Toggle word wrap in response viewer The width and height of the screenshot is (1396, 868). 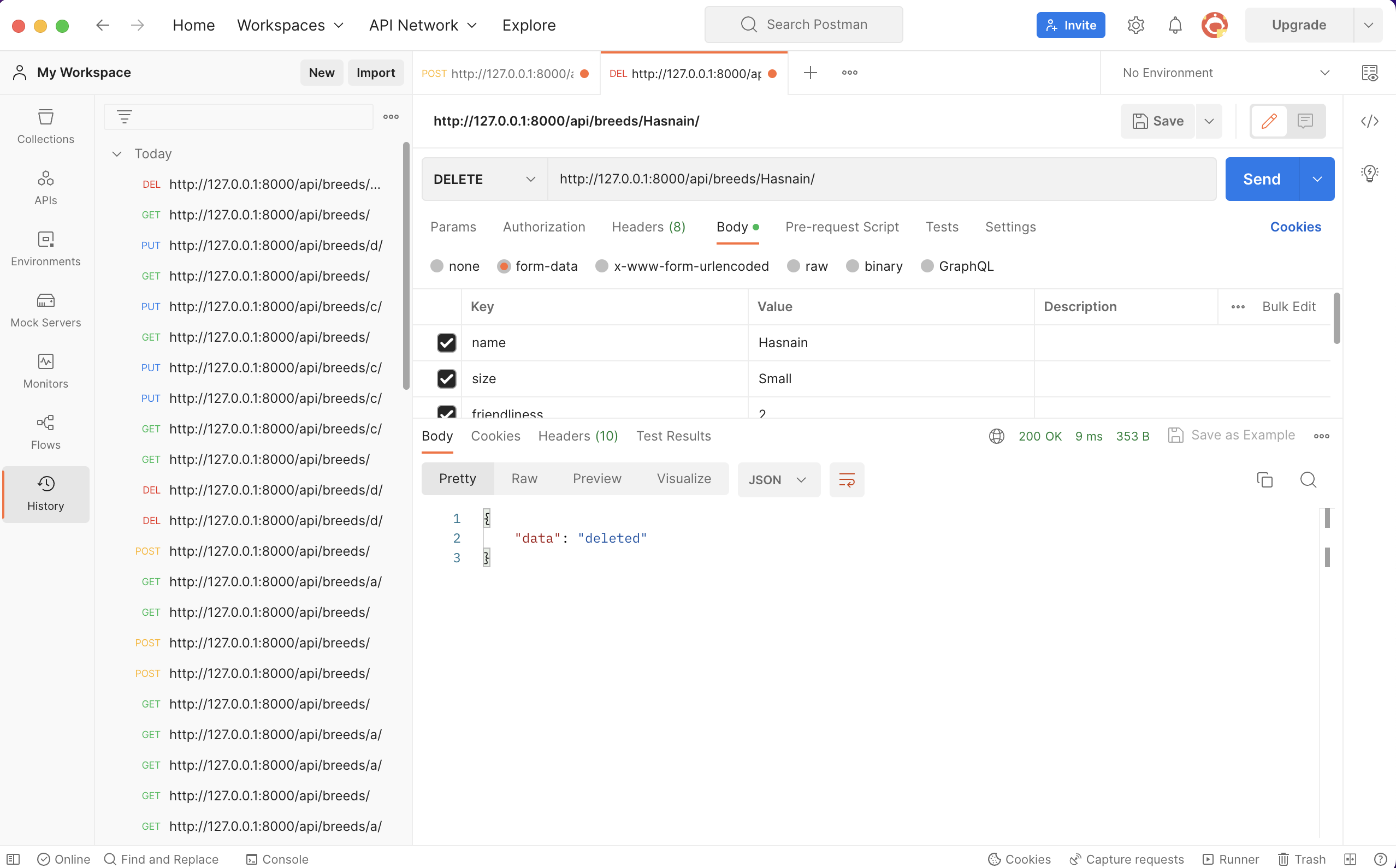(x=847, y=479)
